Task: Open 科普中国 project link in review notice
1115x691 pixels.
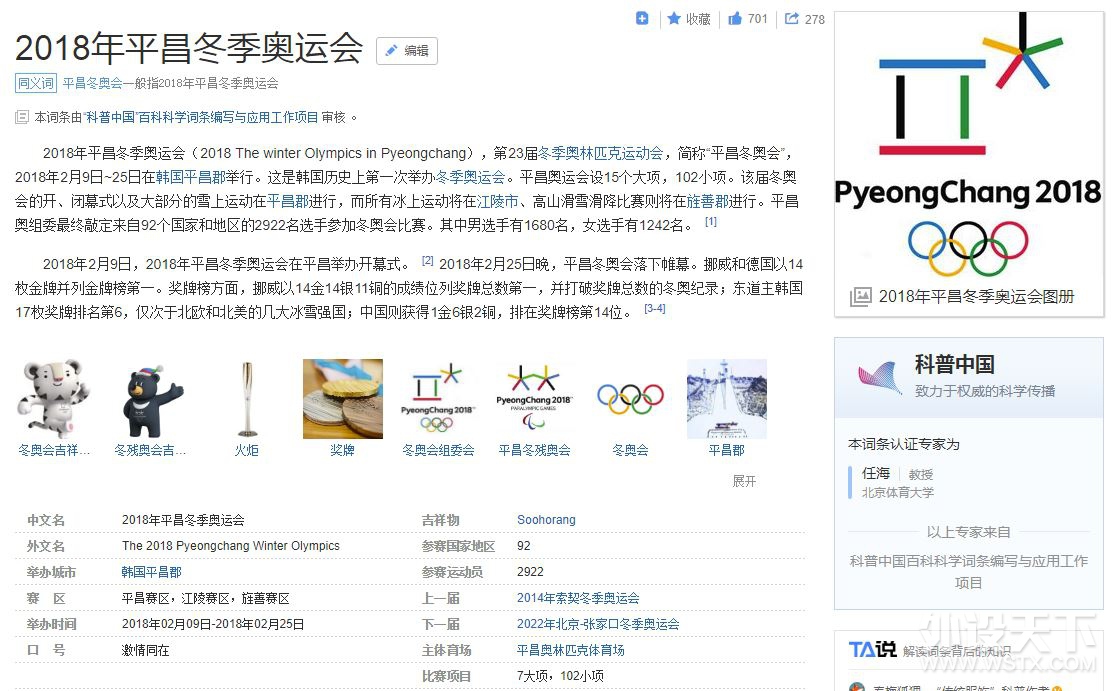Action: click(202, 117)
